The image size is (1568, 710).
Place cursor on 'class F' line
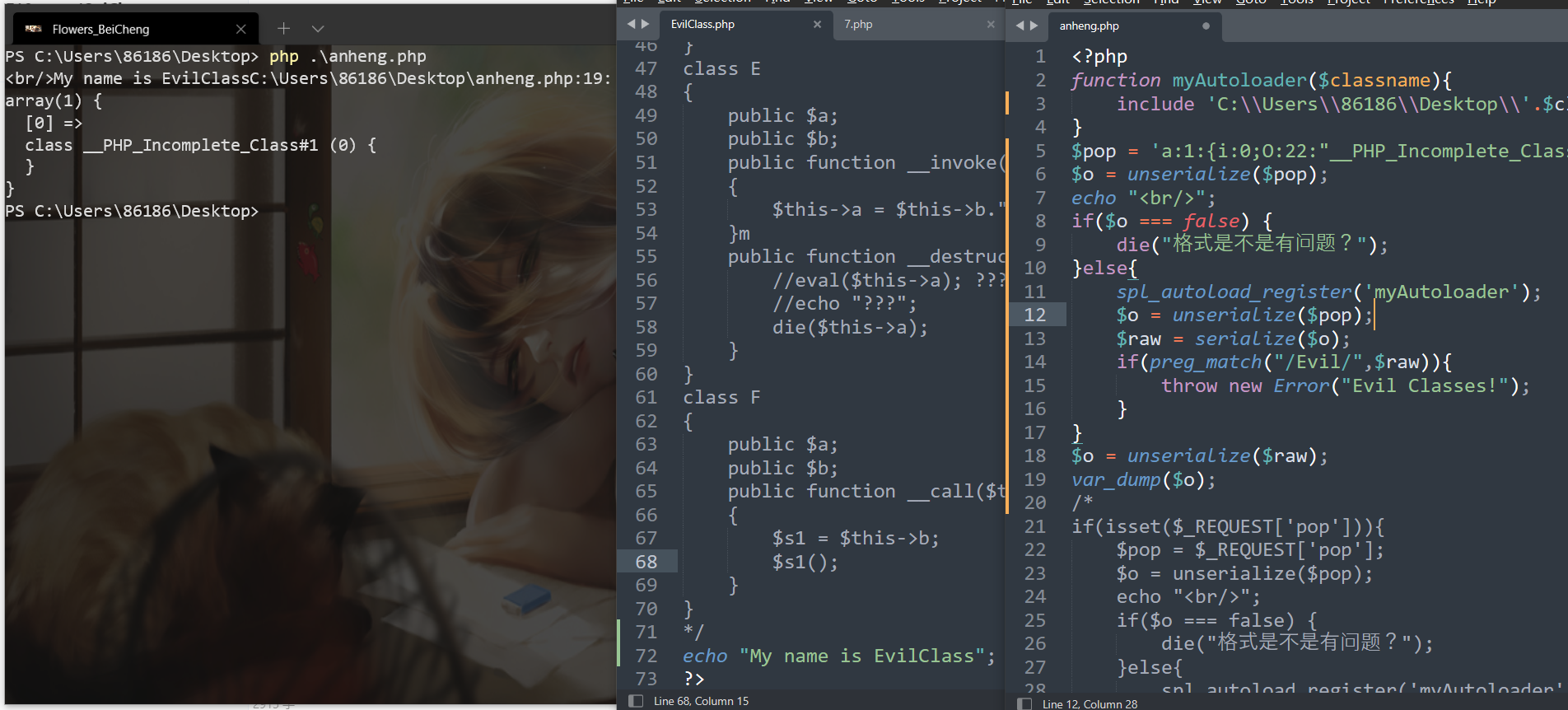point(721,398)
